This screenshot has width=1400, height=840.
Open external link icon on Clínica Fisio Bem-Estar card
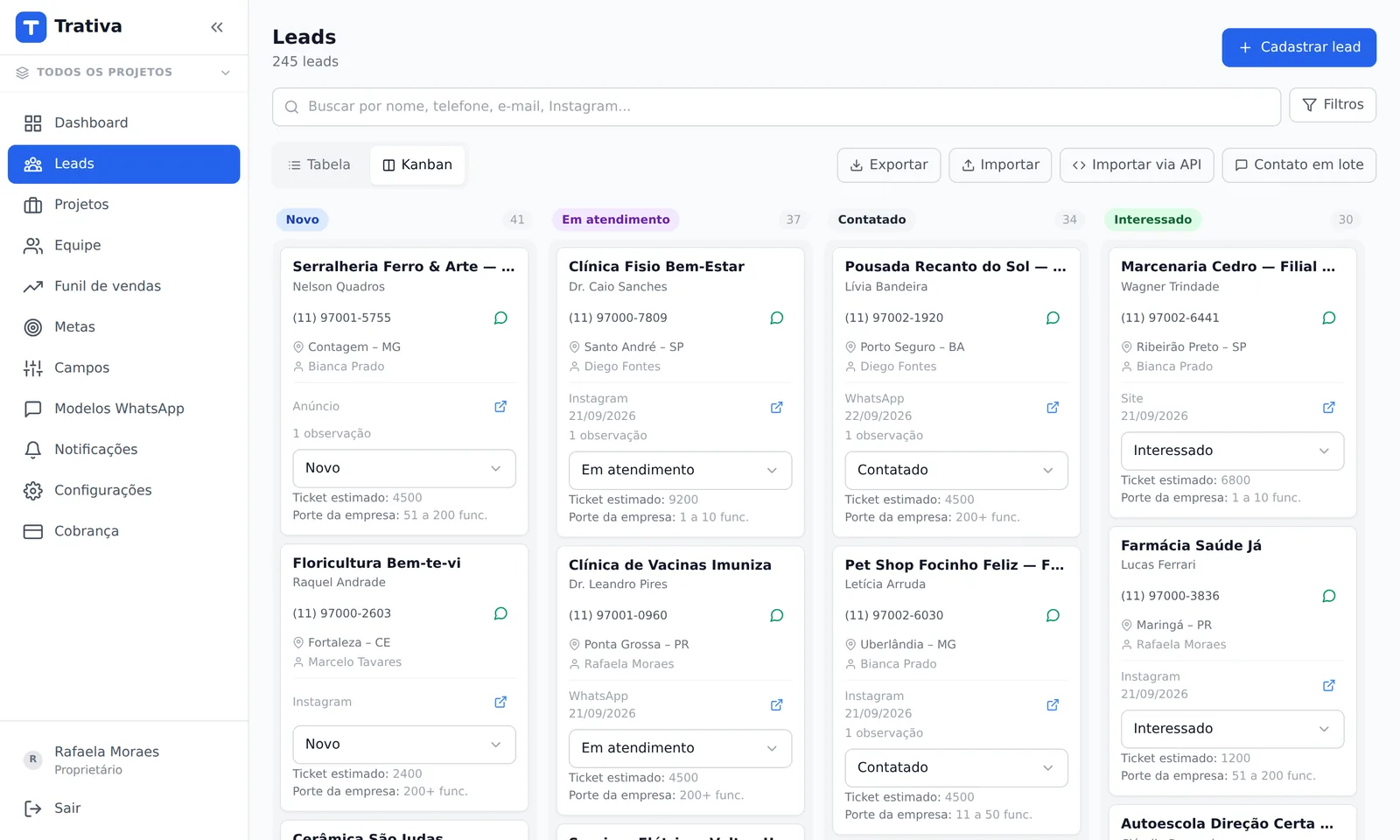click(x=776, y=407)
